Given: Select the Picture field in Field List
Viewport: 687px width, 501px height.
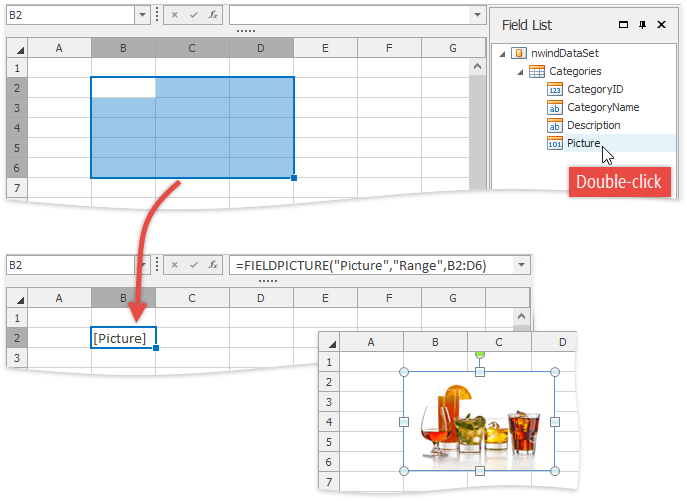Looking at the screenshot, I should point(583,143).
